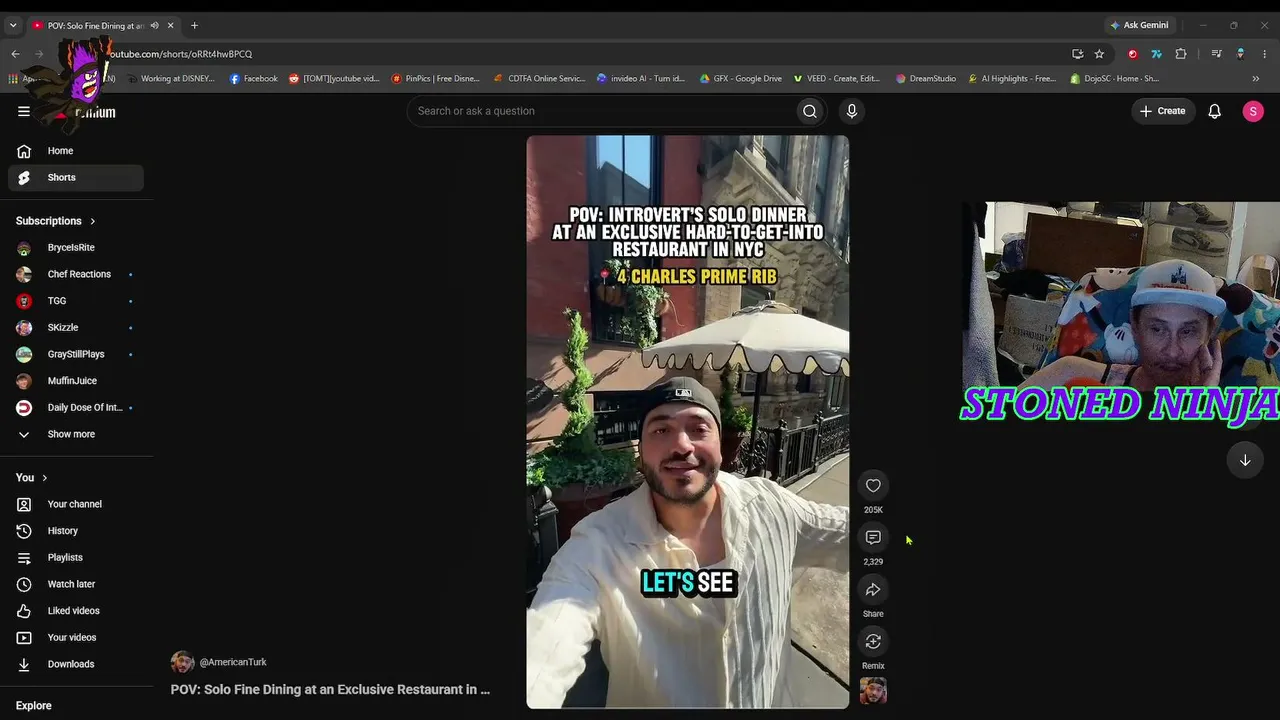1280x720 pixels.
Task: Expand the Subscriptions section
Action: [x=56, y=221]
